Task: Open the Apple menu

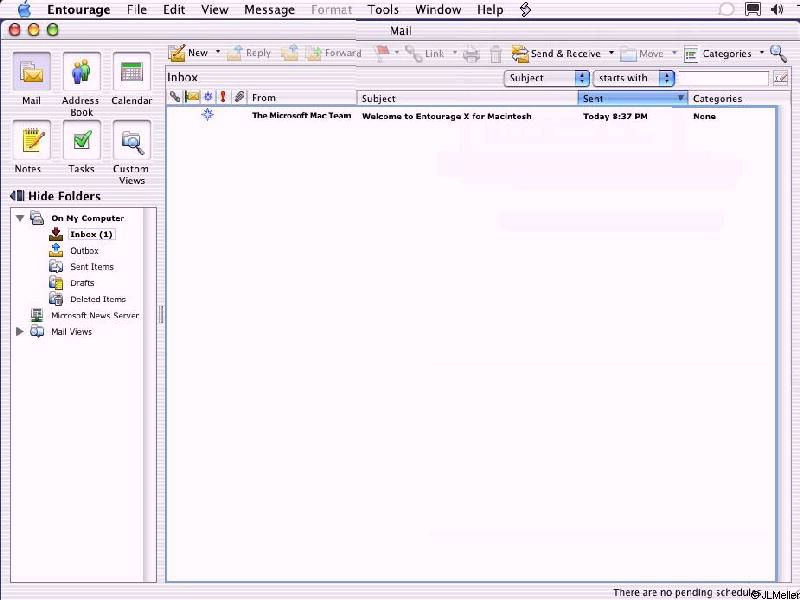Action: tap(24, 10)
